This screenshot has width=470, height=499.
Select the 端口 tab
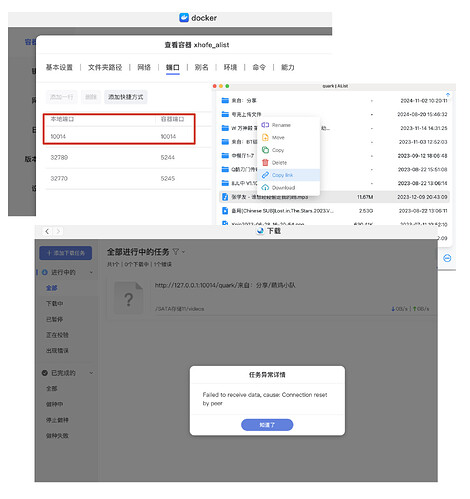coord(173,67)
